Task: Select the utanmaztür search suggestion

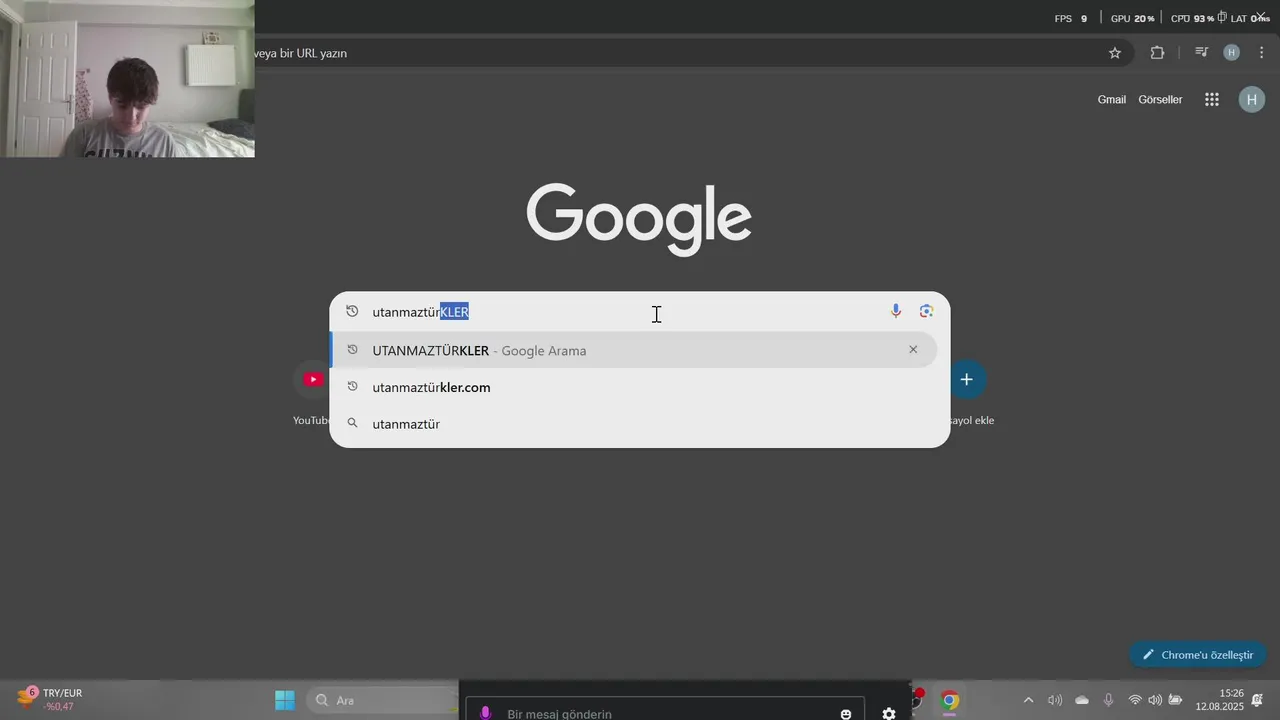Action: (x=634, y=424)
